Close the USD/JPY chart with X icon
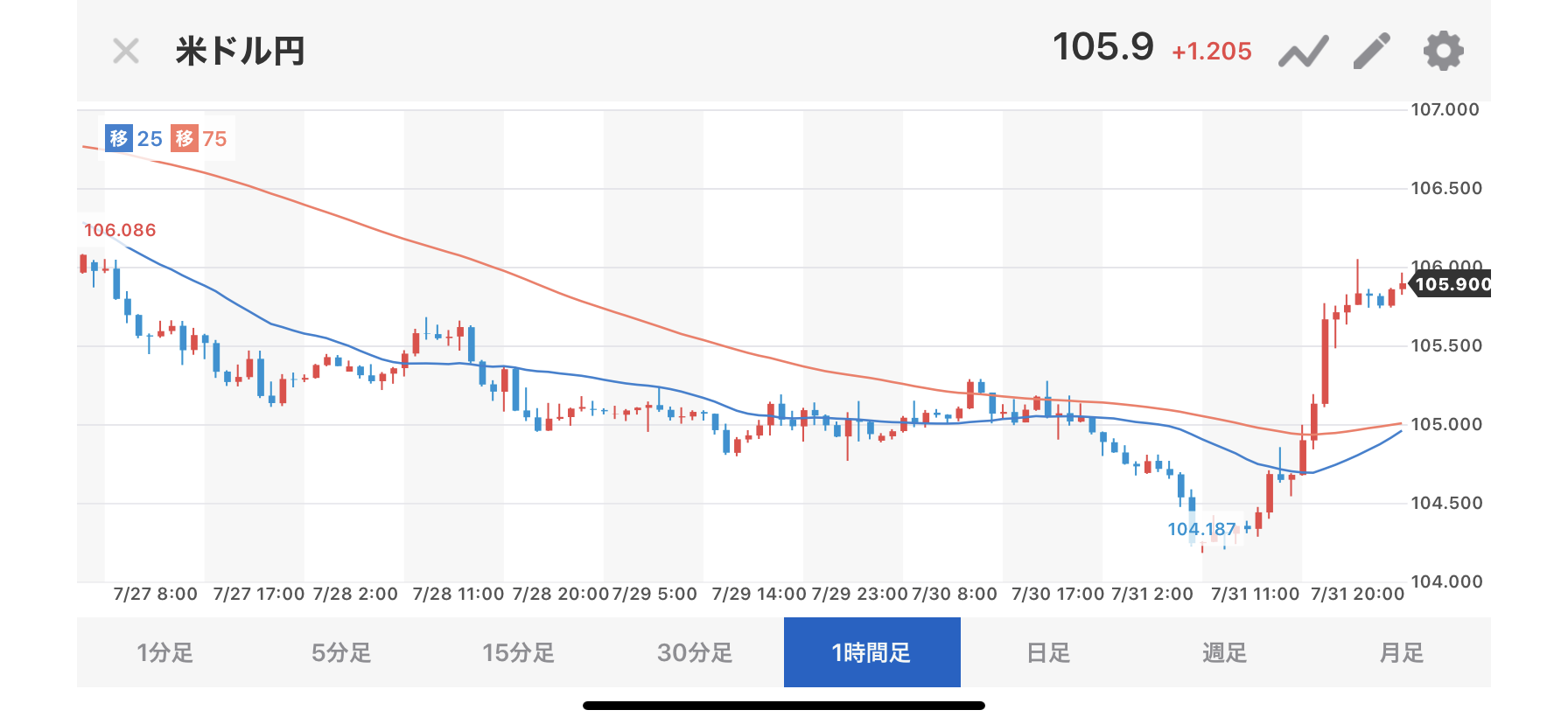1568x724 pixels. tap(126, 52)
